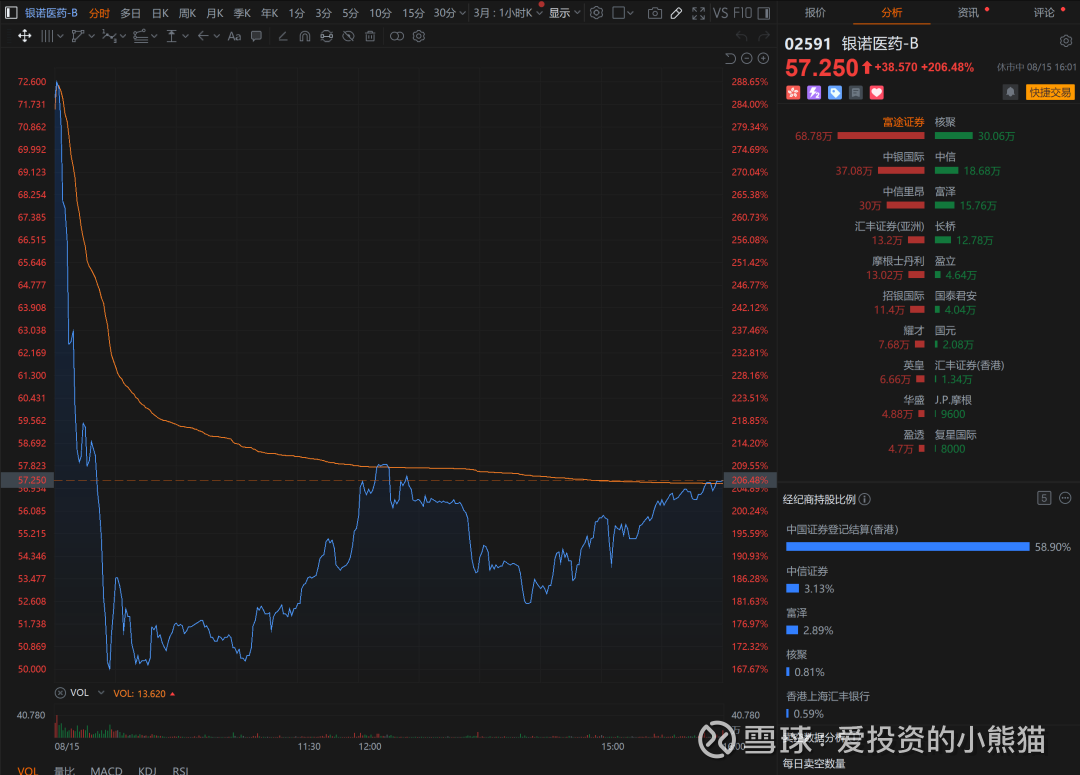
Task: Click the broker holdings 5 count button
Action: [1043, 498]
